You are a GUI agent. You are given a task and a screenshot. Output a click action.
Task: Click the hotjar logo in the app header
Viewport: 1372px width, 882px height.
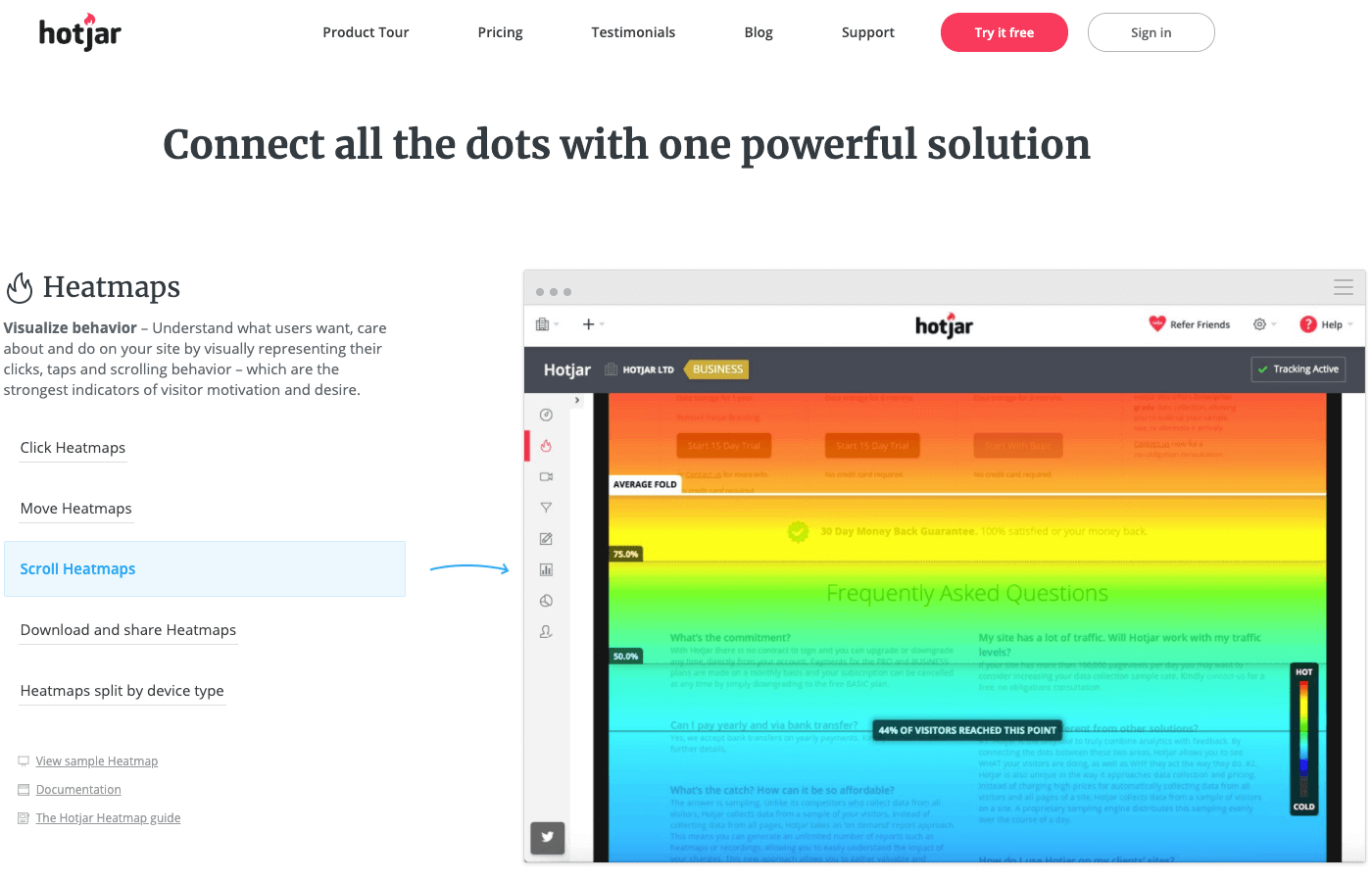tap(944, 325)
